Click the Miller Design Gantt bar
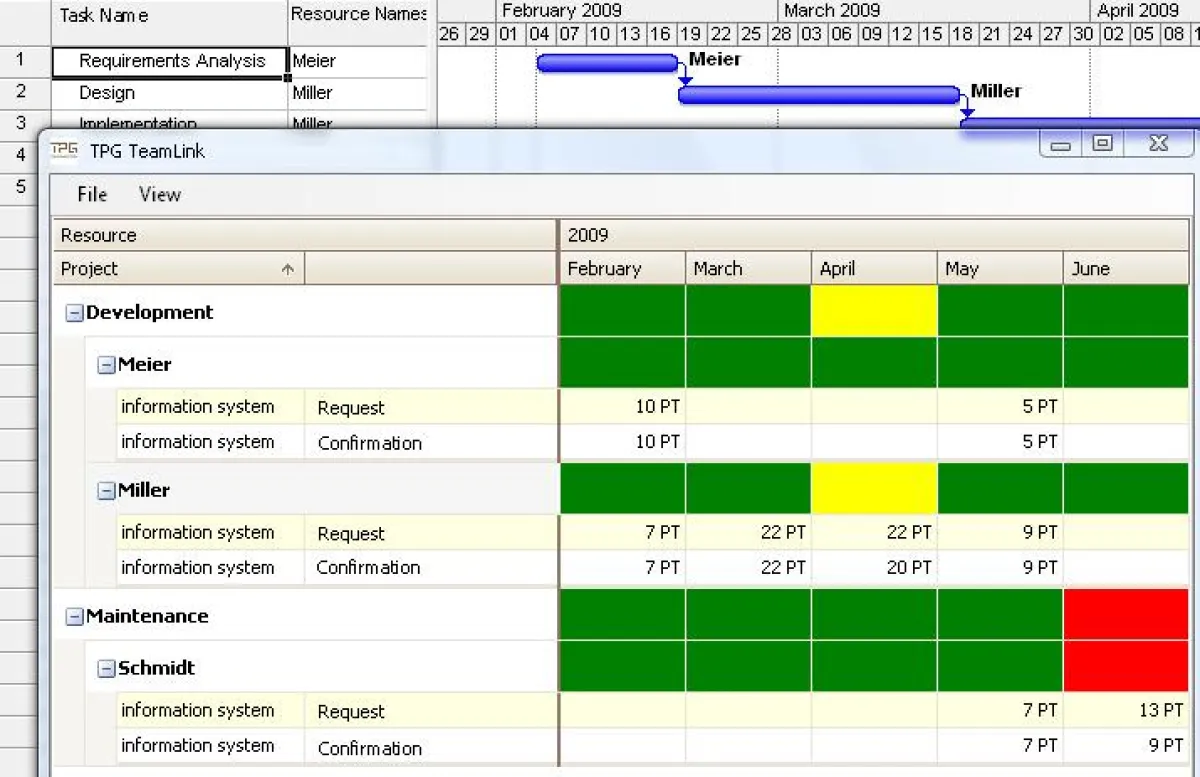This screenshot has width=1200, height=777. pyautogui.click(x=818, y=96)
